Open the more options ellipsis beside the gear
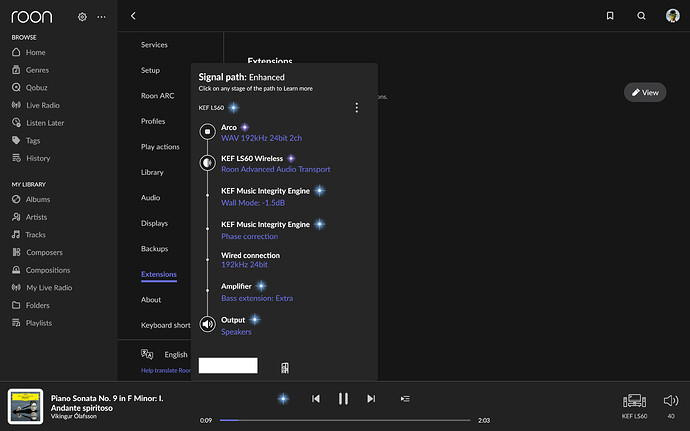690x431 pixels. [x=101, y=17]
